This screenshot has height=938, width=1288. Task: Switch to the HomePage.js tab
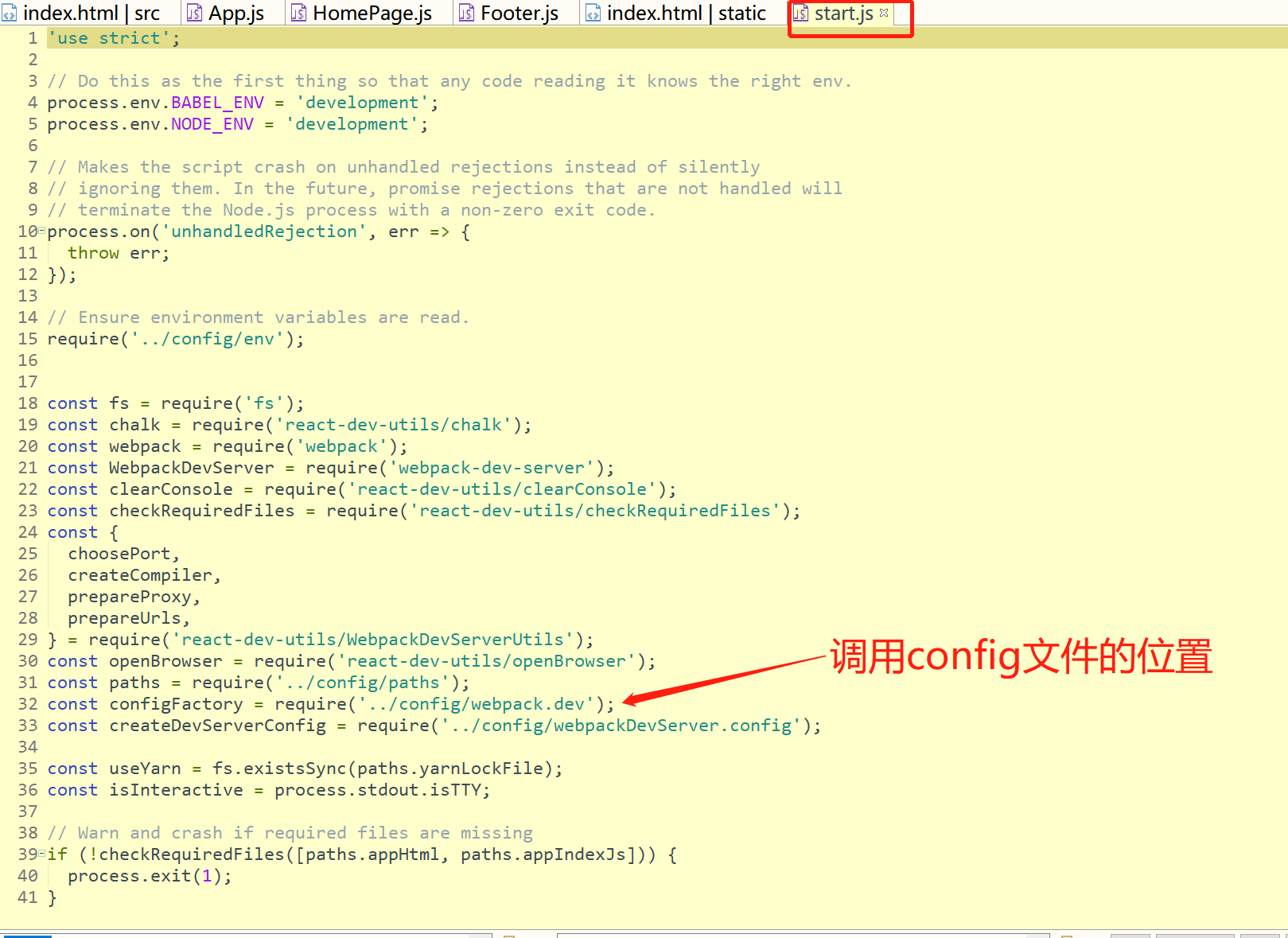[x=362, y=13]
